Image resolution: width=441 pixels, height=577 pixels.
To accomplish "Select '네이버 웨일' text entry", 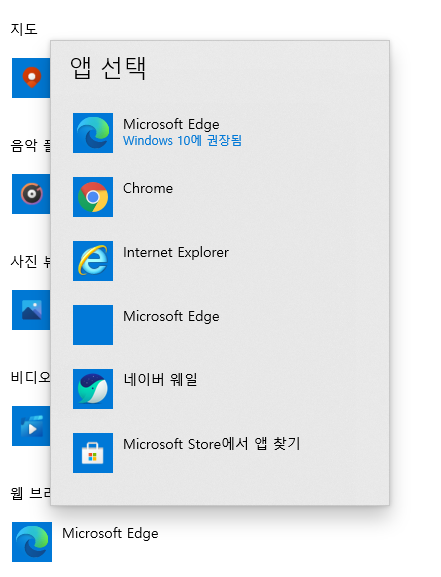I will (x=160, y=379).
